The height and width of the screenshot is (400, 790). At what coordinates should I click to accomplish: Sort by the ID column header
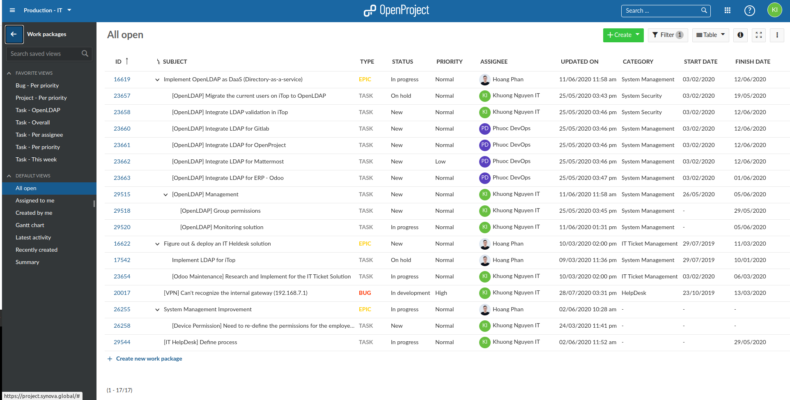click(x=119, y=61)
